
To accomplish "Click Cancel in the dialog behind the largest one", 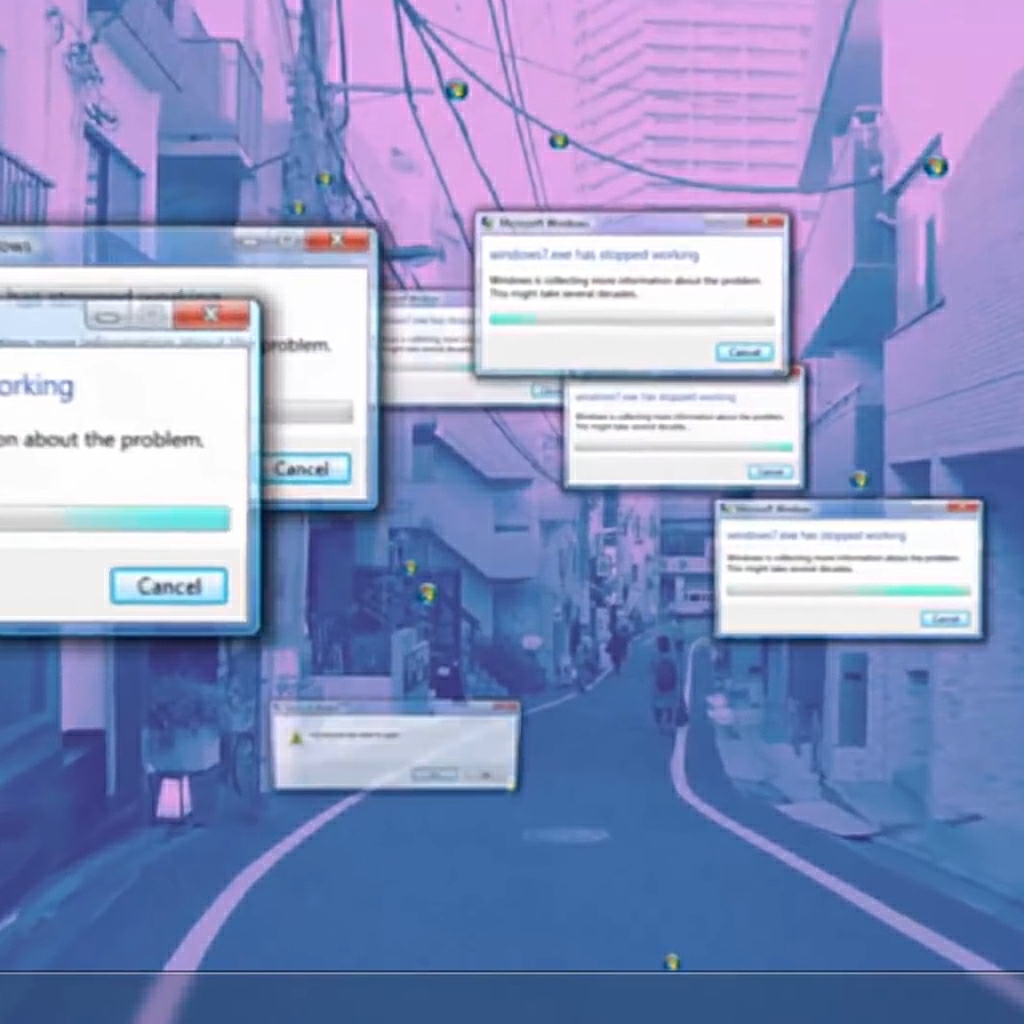I will point(306,469).
